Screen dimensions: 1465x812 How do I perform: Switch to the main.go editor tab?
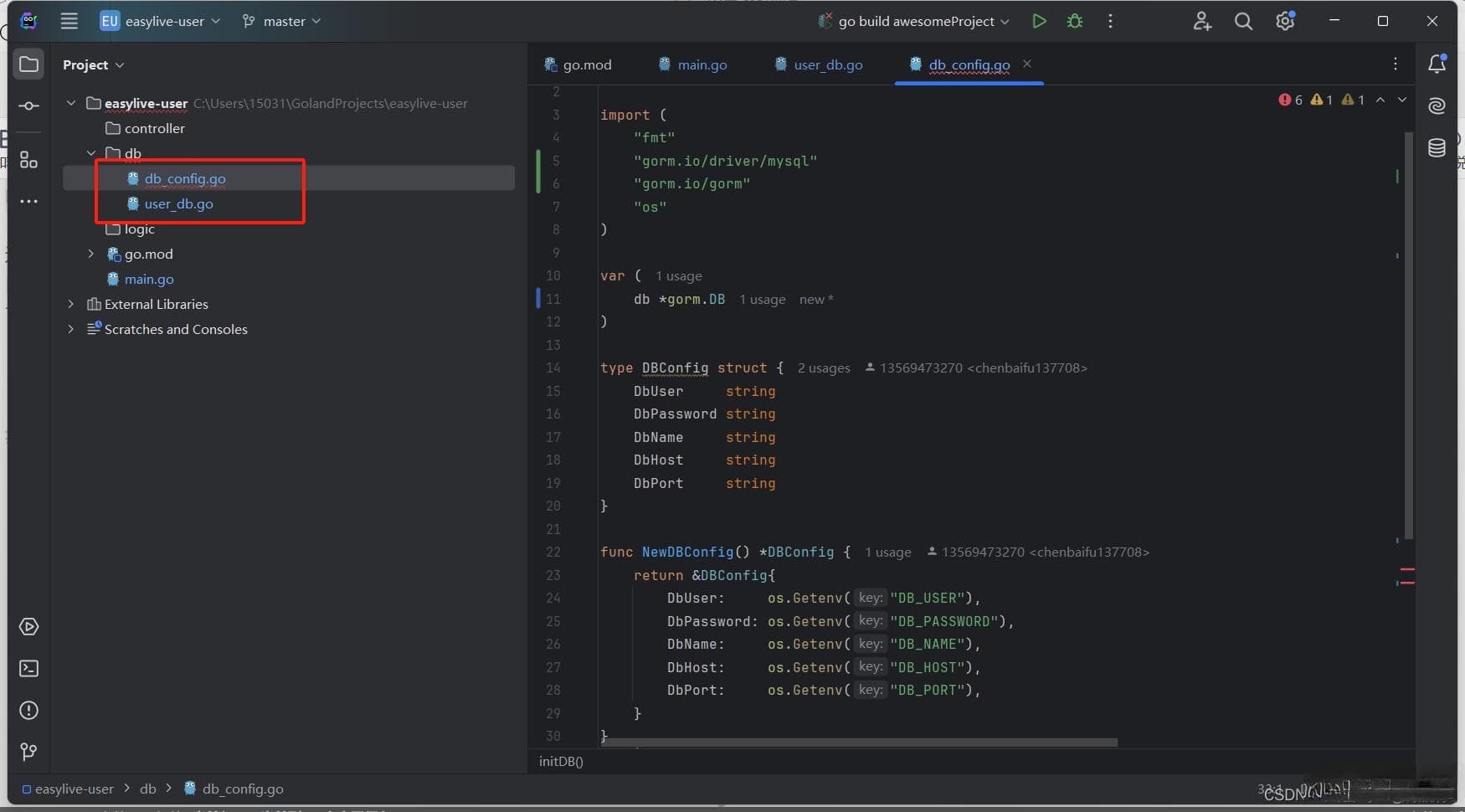coord(692,64)
